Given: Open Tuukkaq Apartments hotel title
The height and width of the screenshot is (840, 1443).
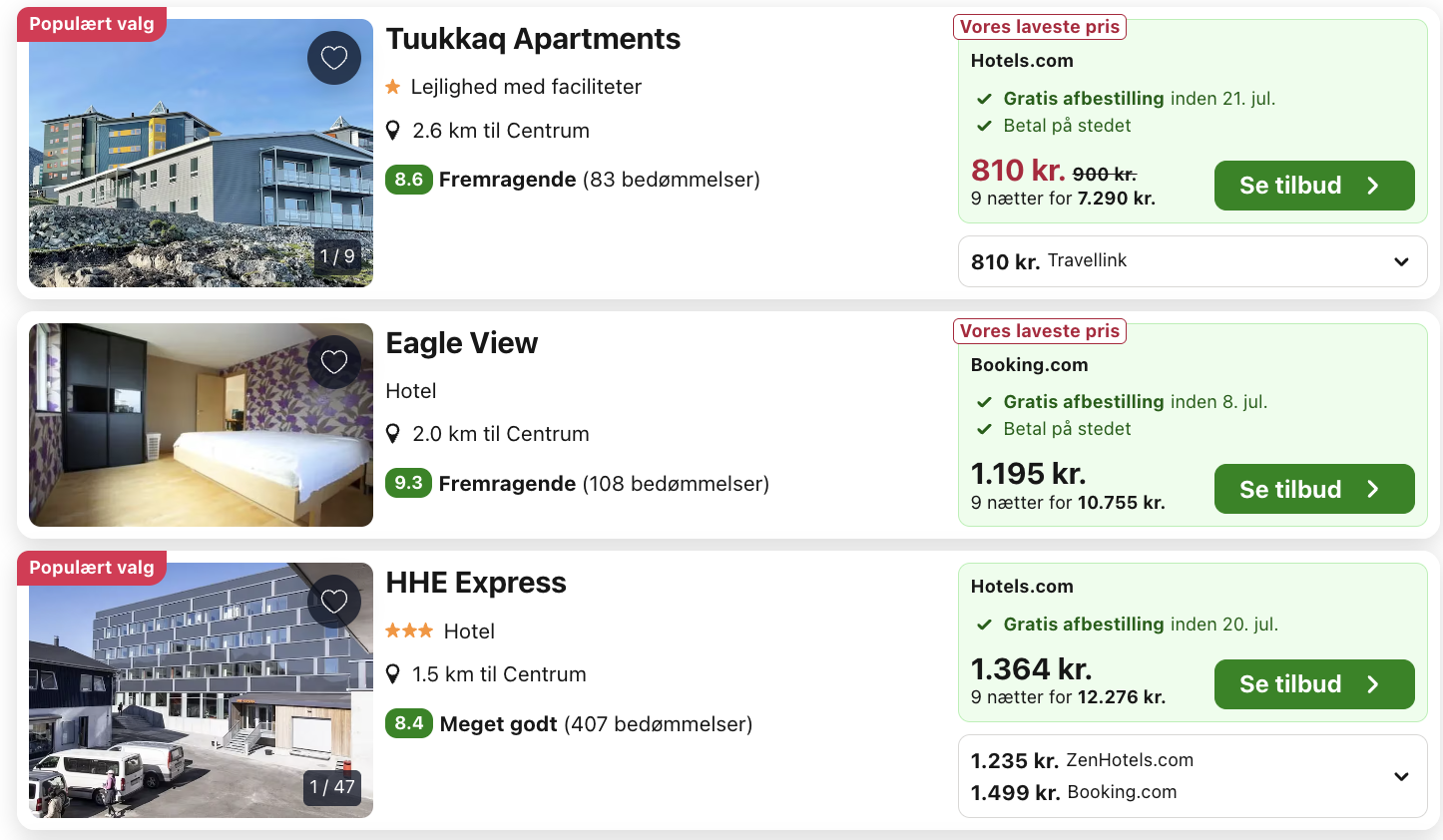Looking at the screenshot, I should [x=533, y=39].
